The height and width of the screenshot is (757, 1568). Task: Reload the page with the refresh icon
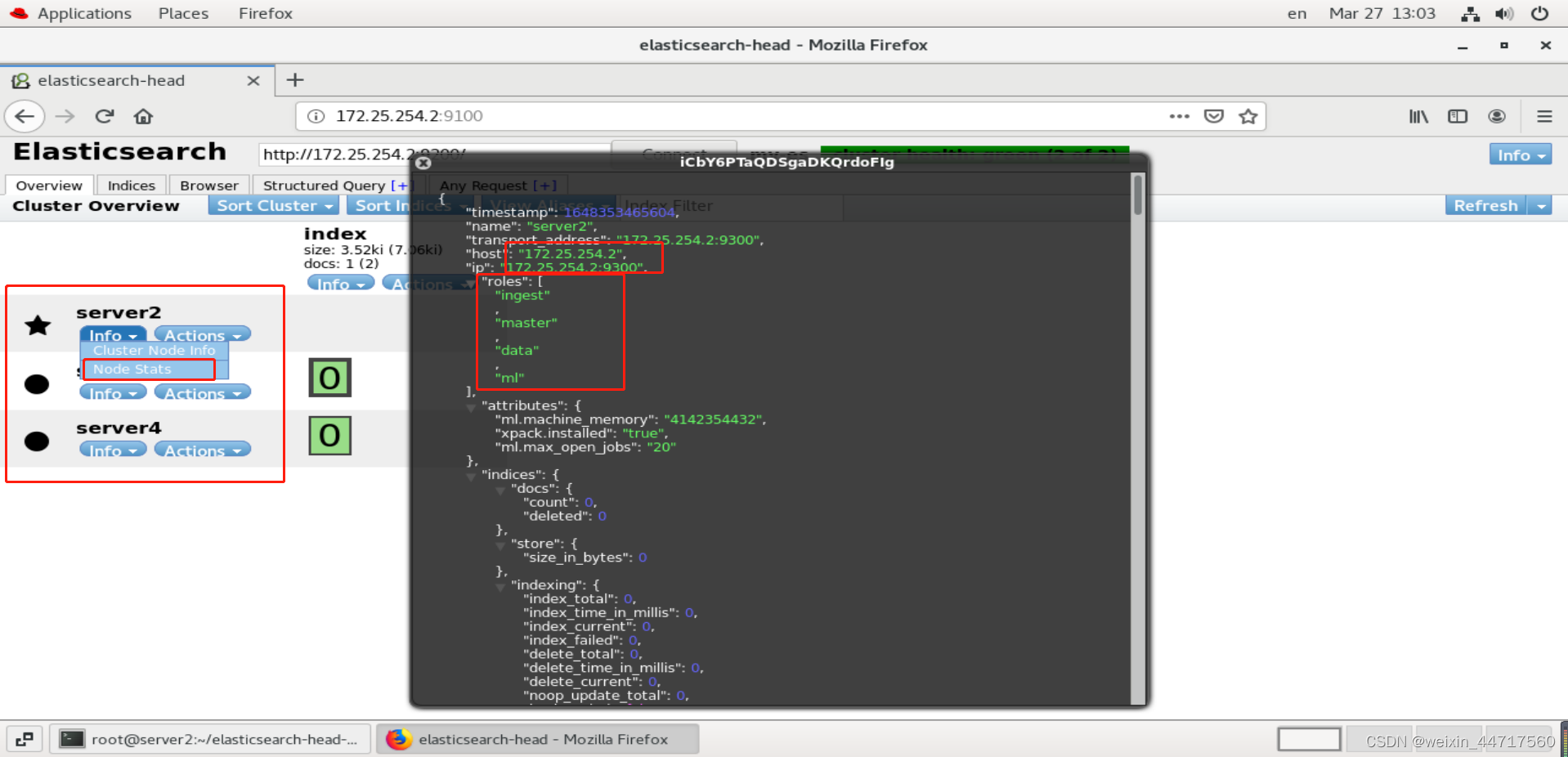[x=105, y=116]
